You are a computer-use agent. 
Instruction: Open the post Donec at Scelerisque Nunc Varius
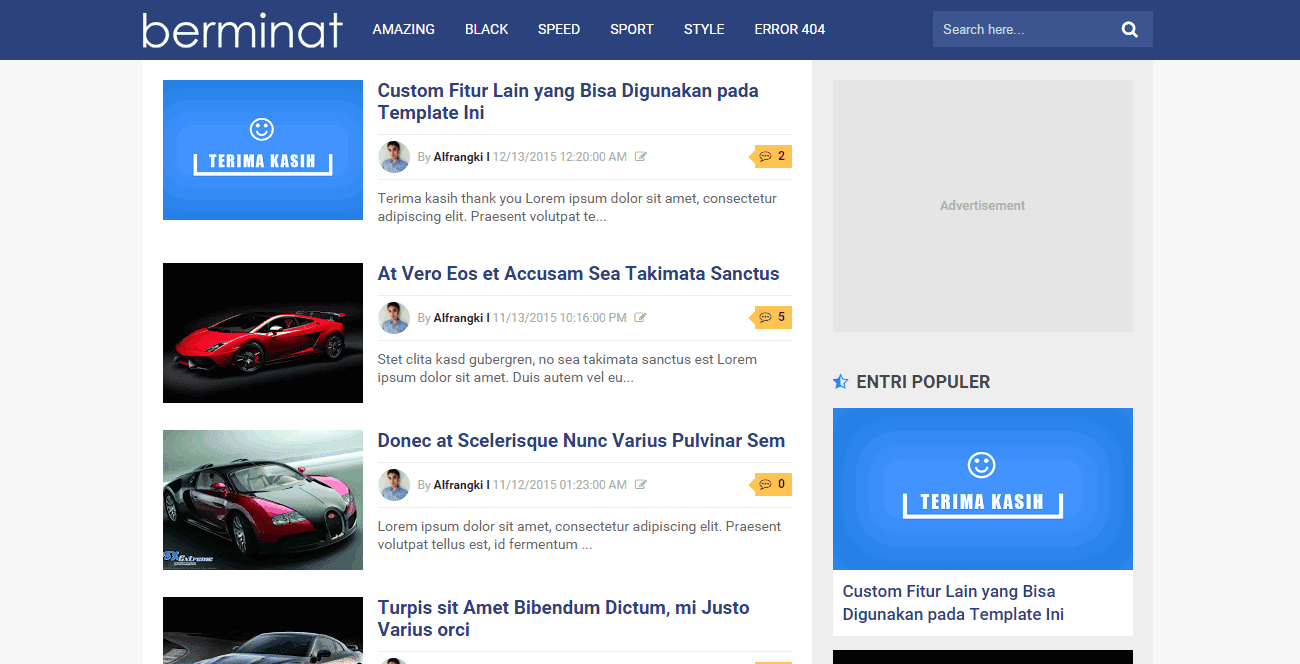tap(581, 441)
